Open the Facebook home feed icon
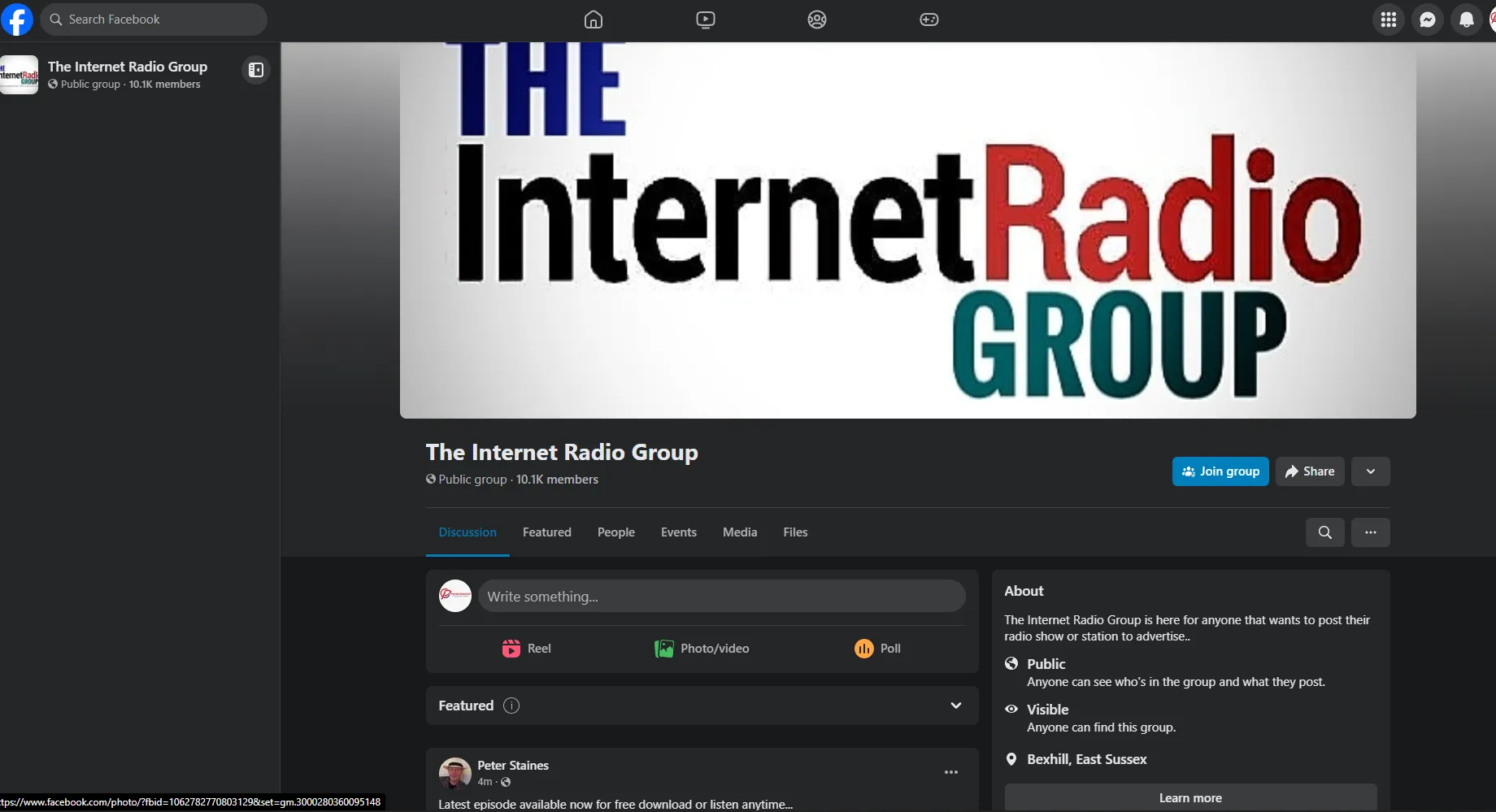 click(x=593, y=19)
